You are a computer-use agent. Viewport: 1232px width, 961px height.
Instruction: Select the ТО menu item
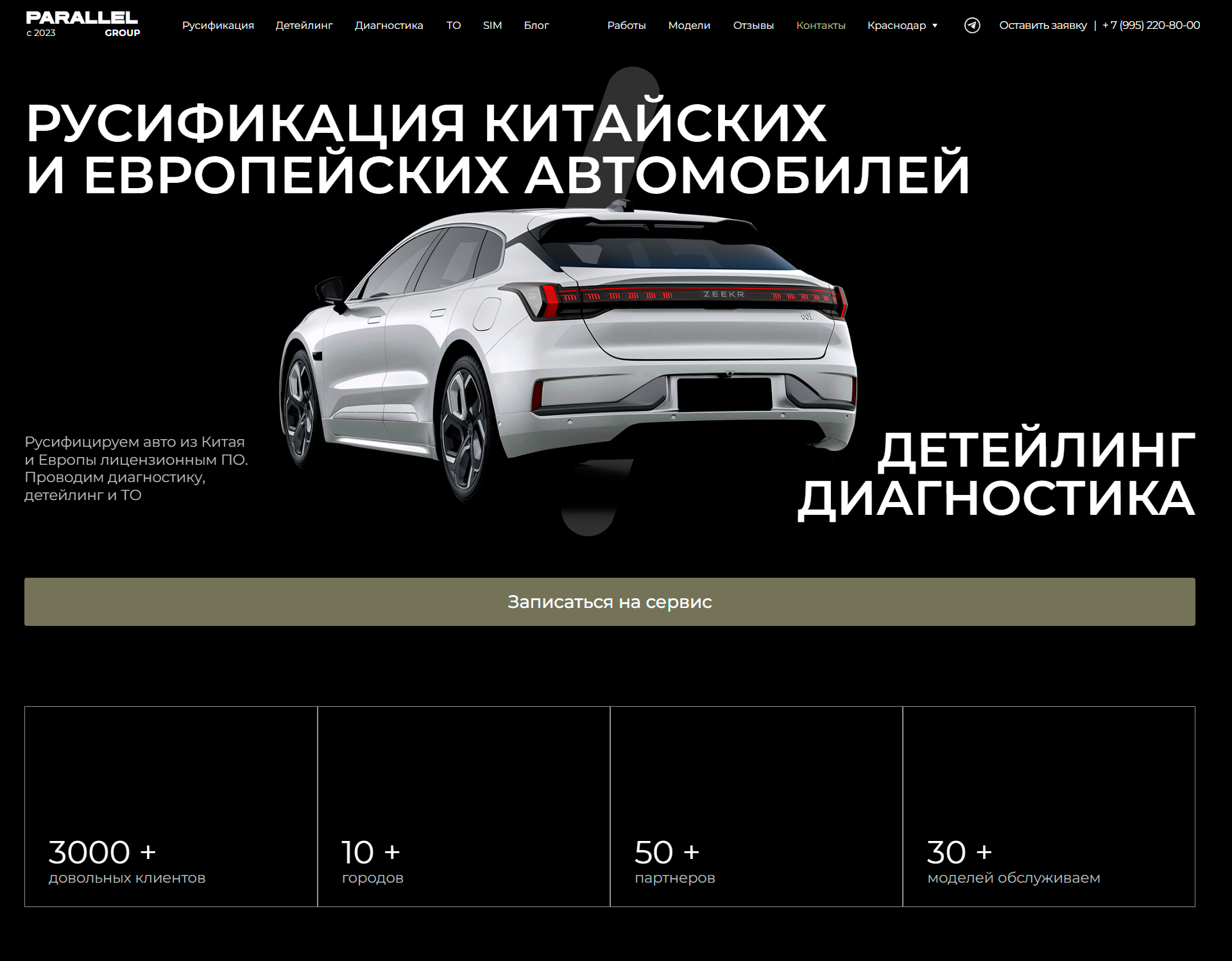pyautogui.click(x=454, y=25)
